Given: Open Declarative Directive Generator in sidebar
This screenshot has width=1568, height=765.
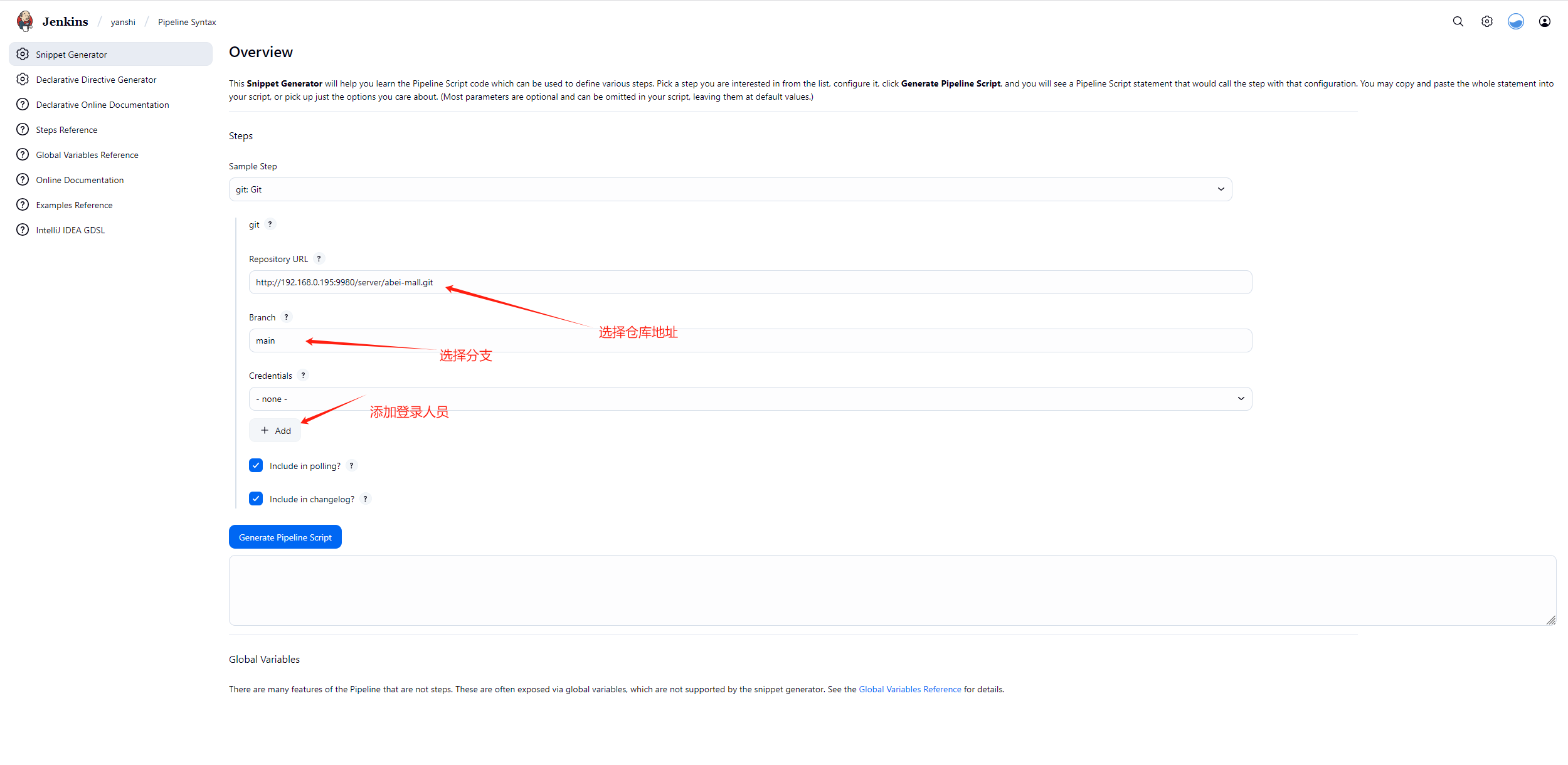Looking at the screenshot, I should (x=96, y=80).
